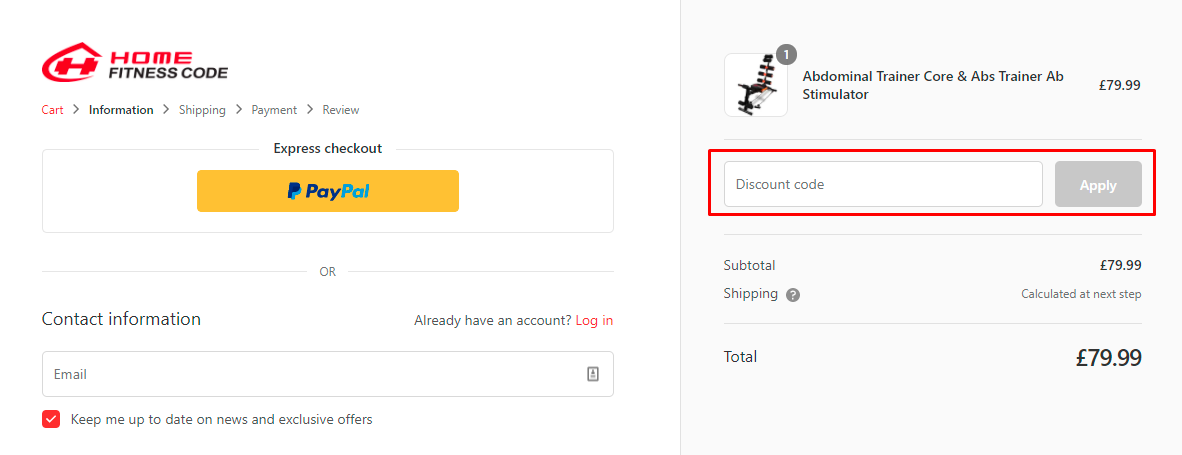Focus the Email input field
The image size is (1182, 455).
[x=310, y=374]
